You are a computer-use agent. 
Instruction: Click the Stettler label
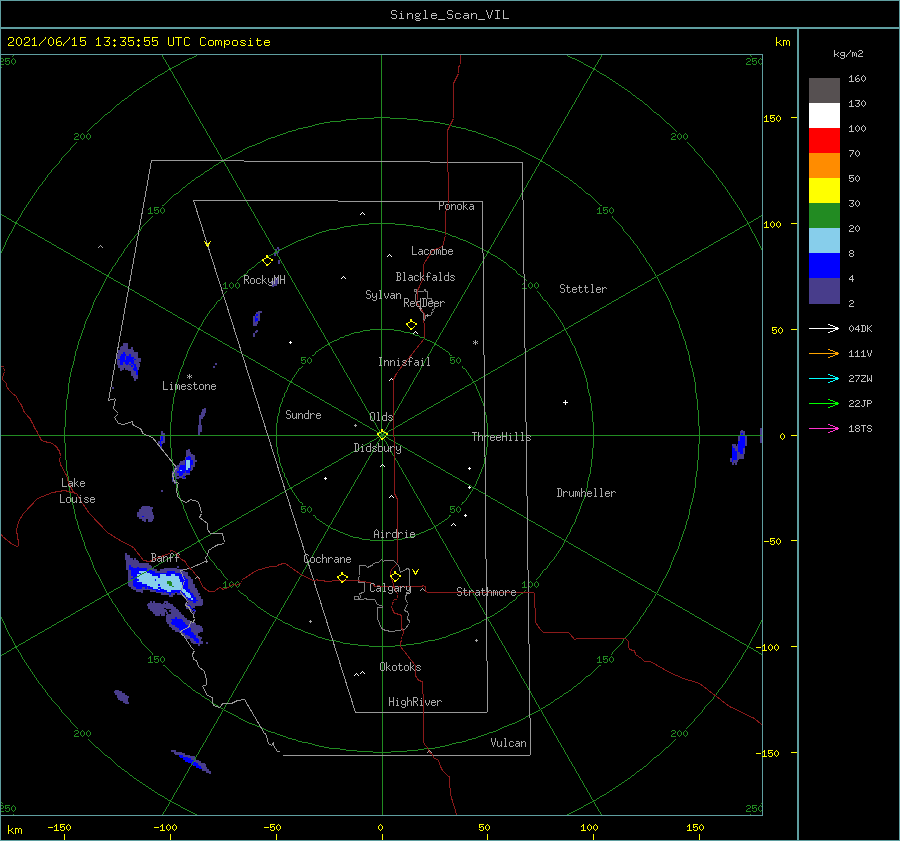pos(583,289)
